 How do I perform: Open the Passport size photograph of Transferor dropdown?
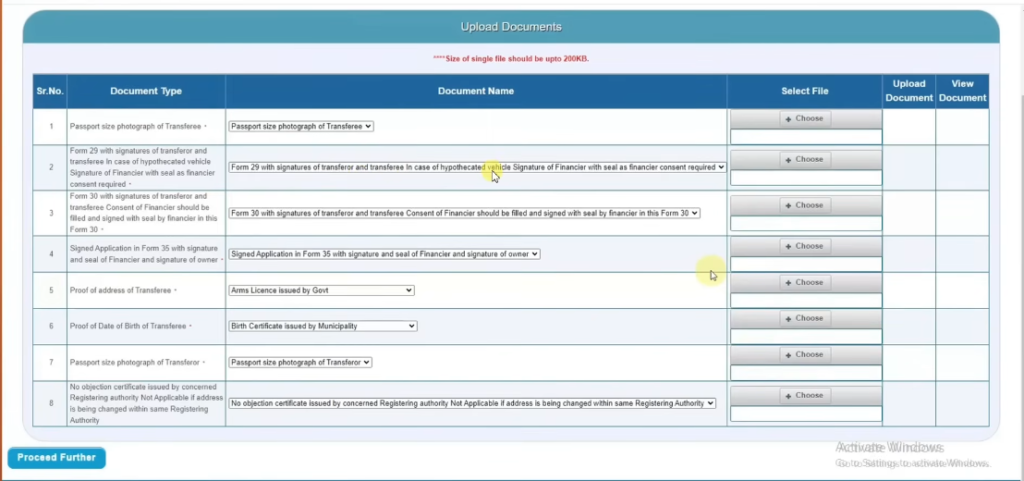[x=300, y=362]
